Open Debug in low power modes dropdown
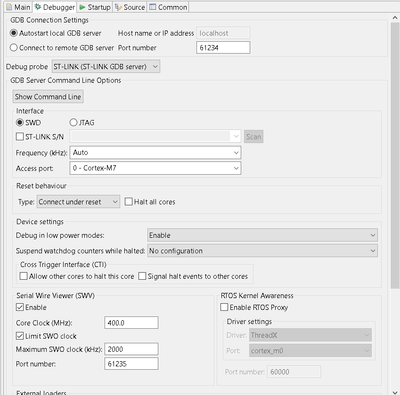This screenshot has height=395, width=400. [262, 235]
